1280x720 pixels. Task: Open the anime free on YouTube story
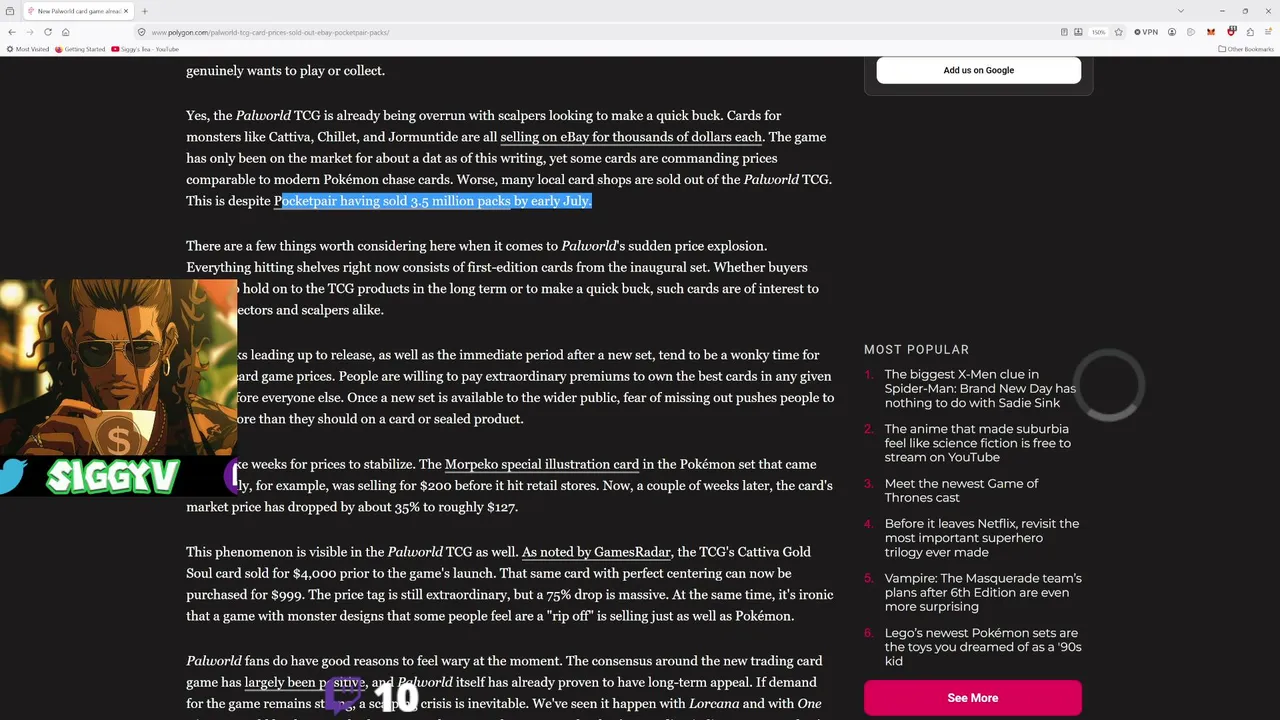[978, 443]
